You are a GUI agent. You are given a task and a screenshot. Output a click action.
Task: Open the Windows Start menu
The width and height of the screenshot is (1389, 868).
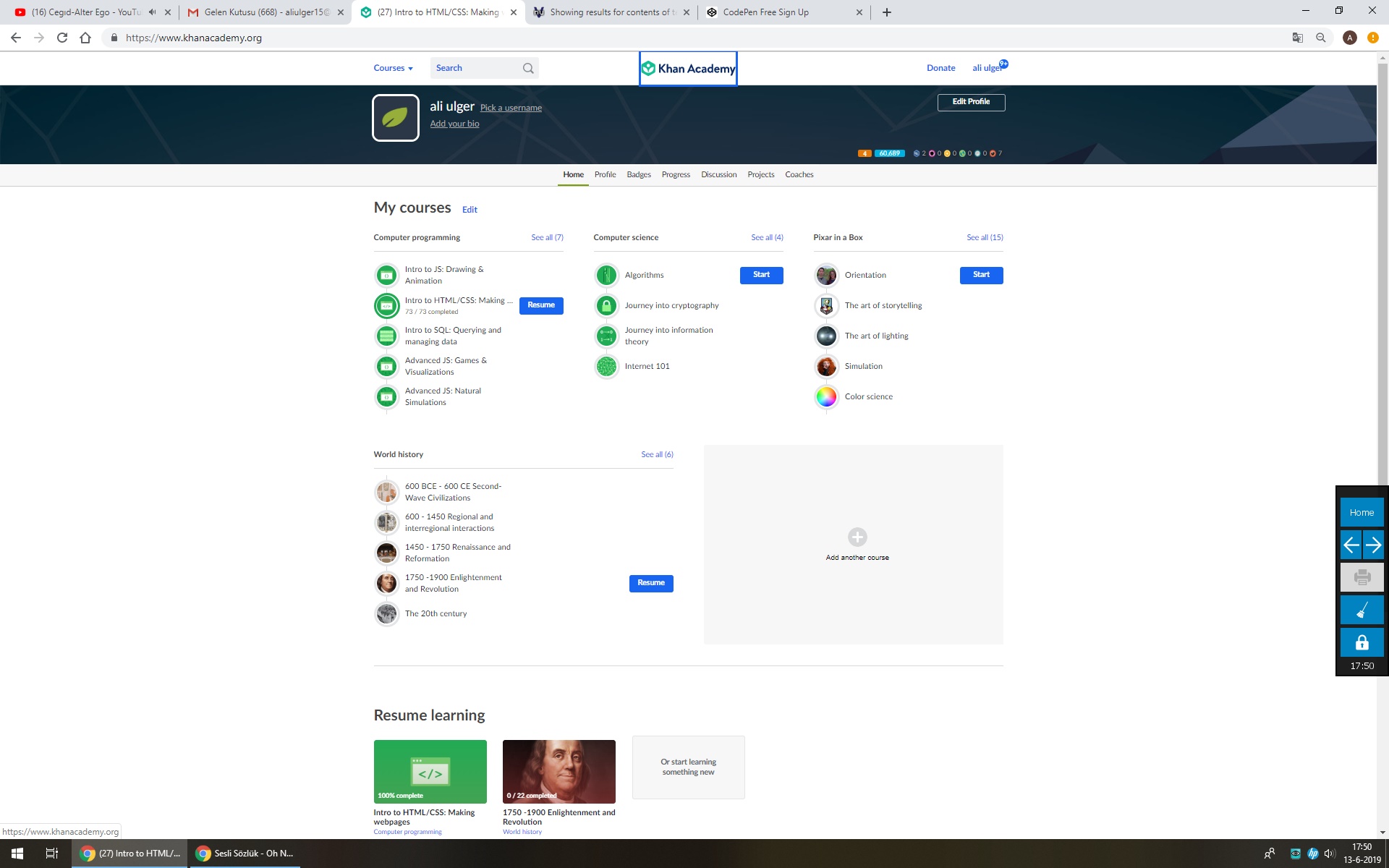pyautogui.click(x=17, y=854)
